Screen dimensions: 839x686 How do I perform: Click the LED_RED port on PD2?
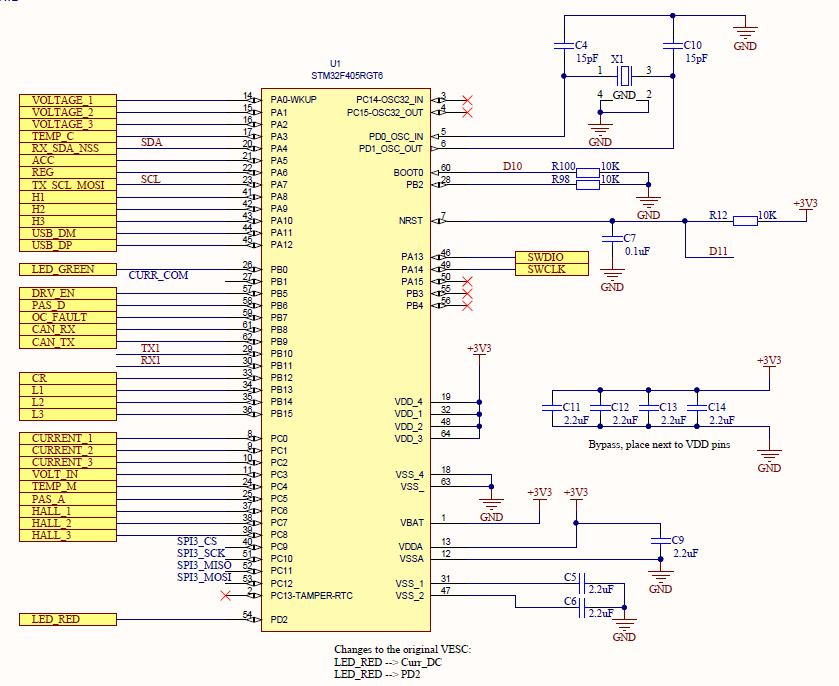point(68,620)
